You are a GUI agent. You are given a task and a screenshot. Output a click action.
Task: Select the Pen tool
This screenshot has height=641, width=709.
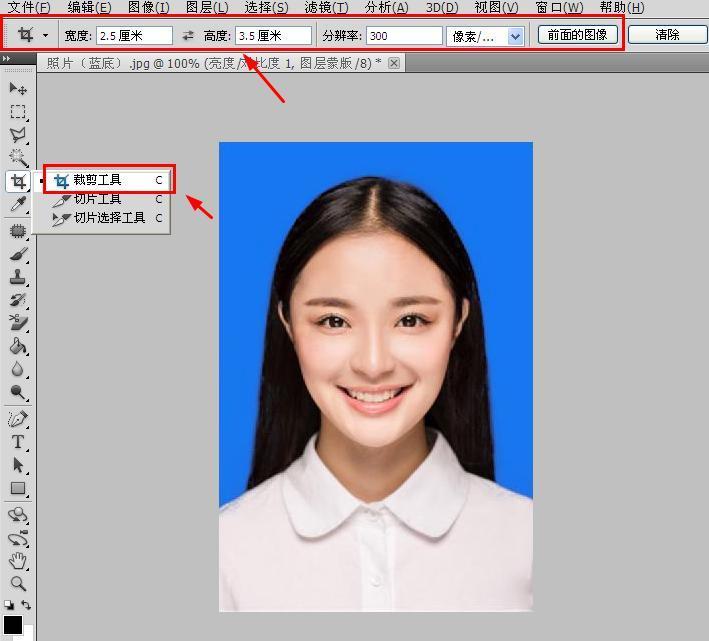coord(18,419)
